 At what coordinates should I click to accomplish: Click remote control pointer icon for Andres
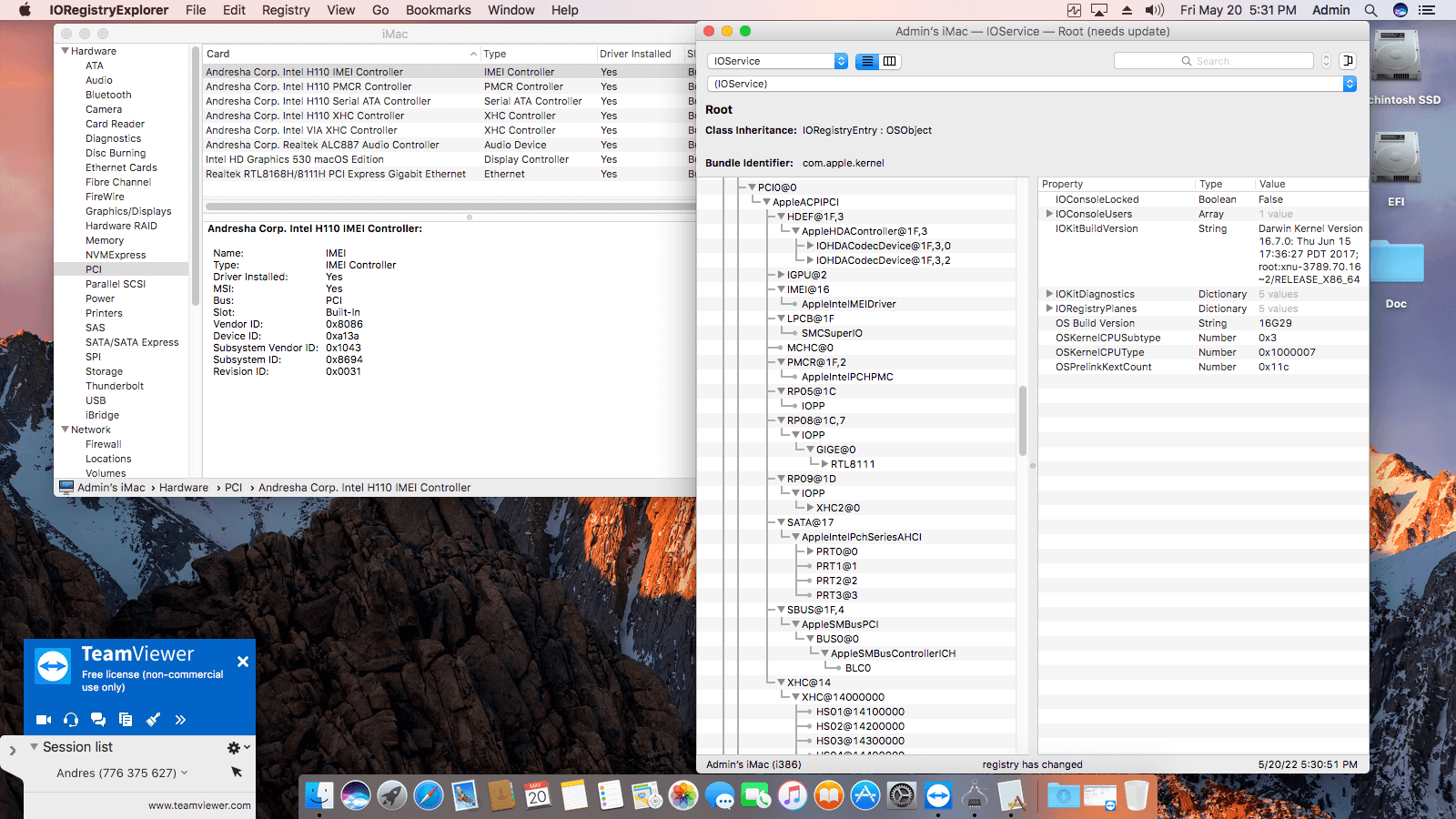click(x=237, y=772)
